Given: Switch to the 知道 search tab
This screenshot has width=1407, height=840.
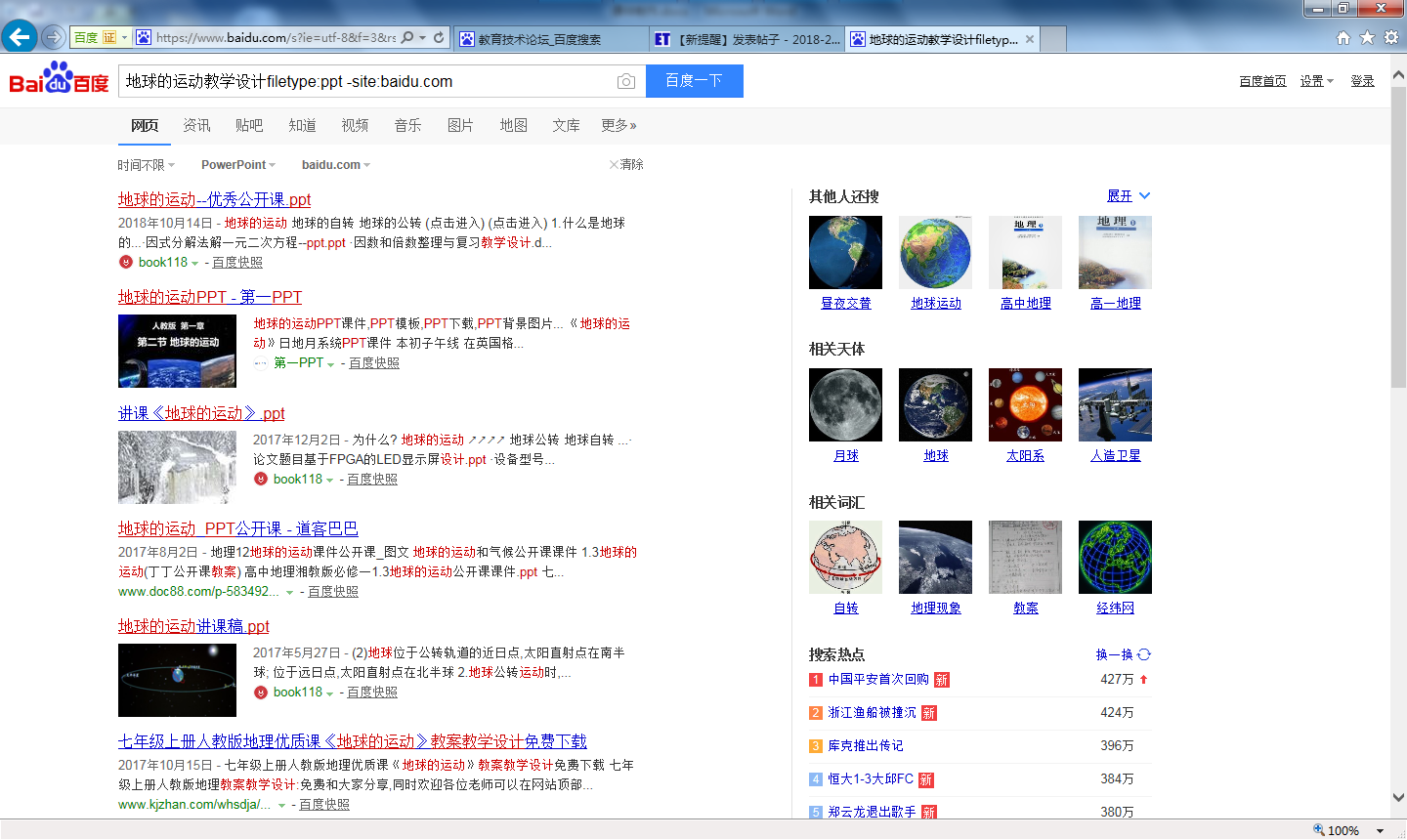Looking at the screenshot, I should (302, 125).
